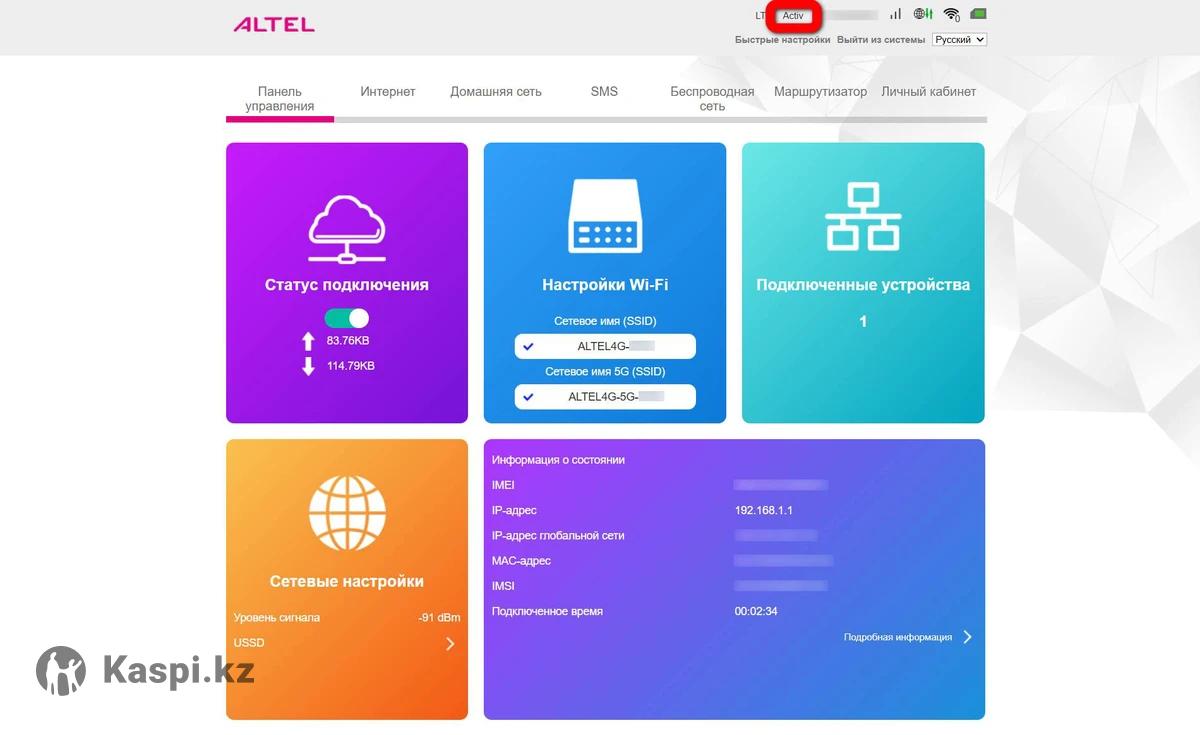Click the signal strength bars icon
The height and width of the screenshot is (735, 1200).
click(895, 14)
